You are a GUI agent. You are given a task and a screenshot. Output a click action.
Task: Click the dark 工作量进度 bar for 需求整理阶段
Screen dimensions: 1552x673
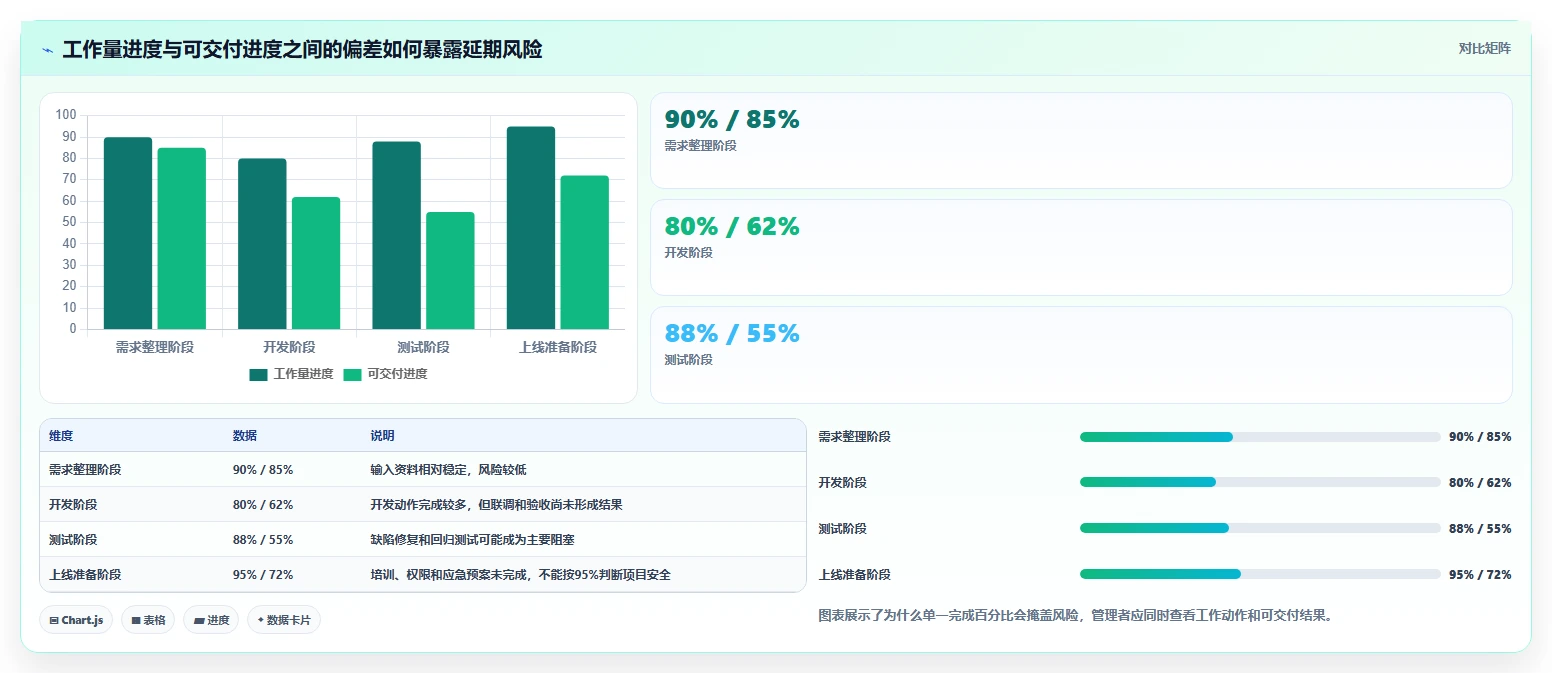(x=128, y=233)
